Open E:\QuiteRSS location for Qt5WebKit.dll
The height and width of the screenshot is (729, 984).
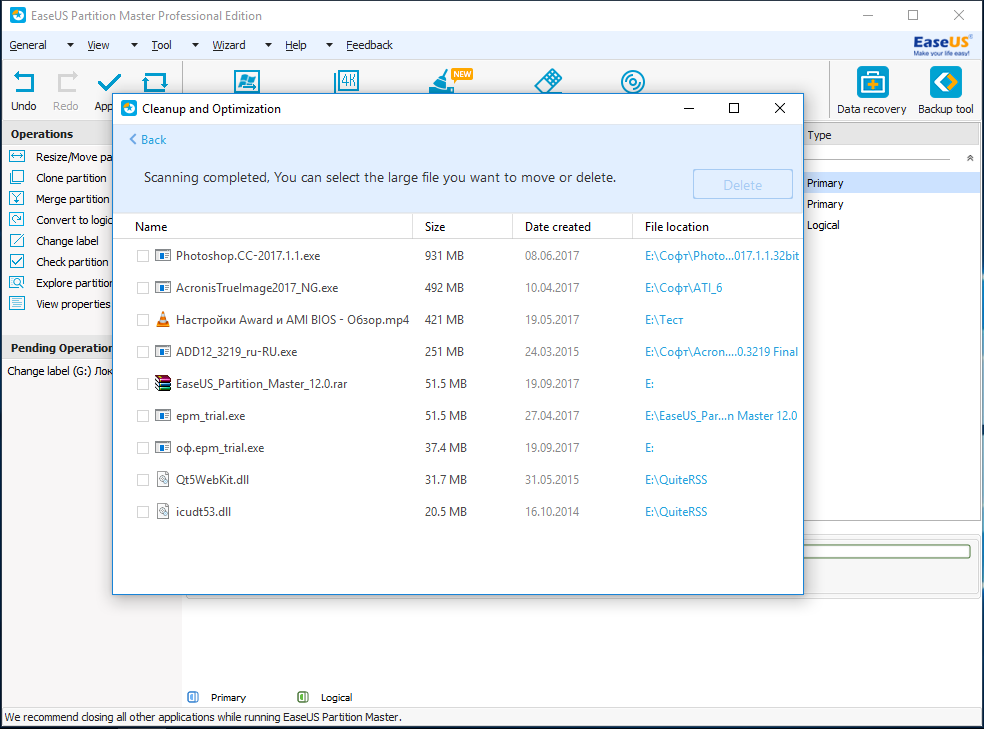point(676,480)
